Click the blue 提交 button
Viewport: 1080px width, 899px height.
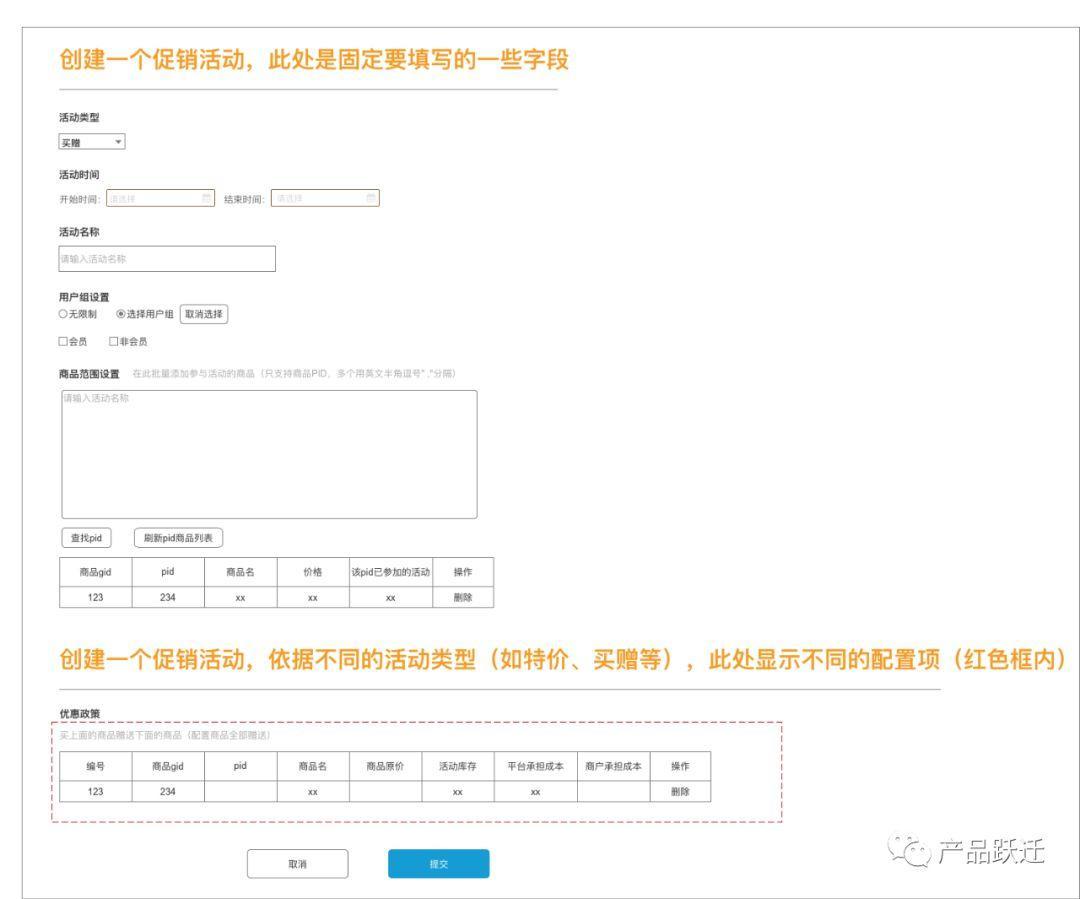pos(439,864)
